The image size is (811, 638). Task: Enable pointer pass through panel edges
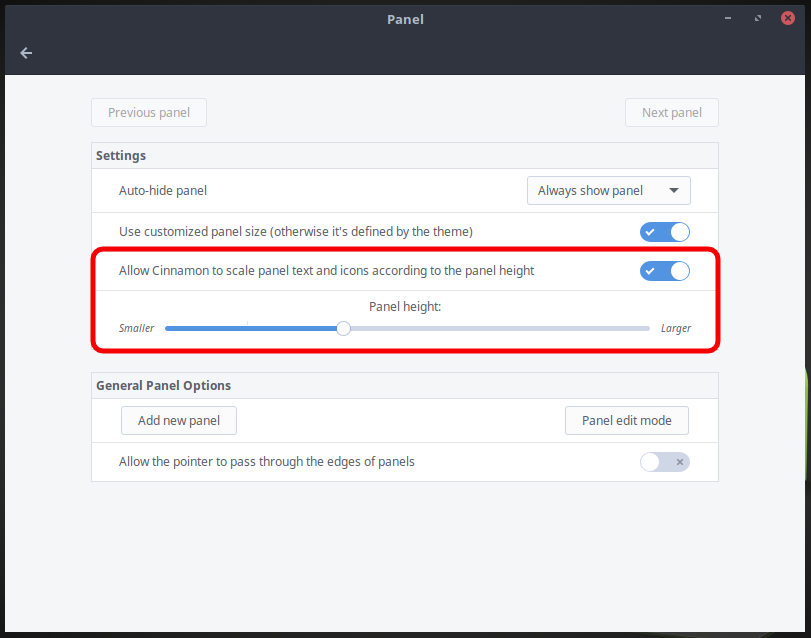click(x=665, y=462)
